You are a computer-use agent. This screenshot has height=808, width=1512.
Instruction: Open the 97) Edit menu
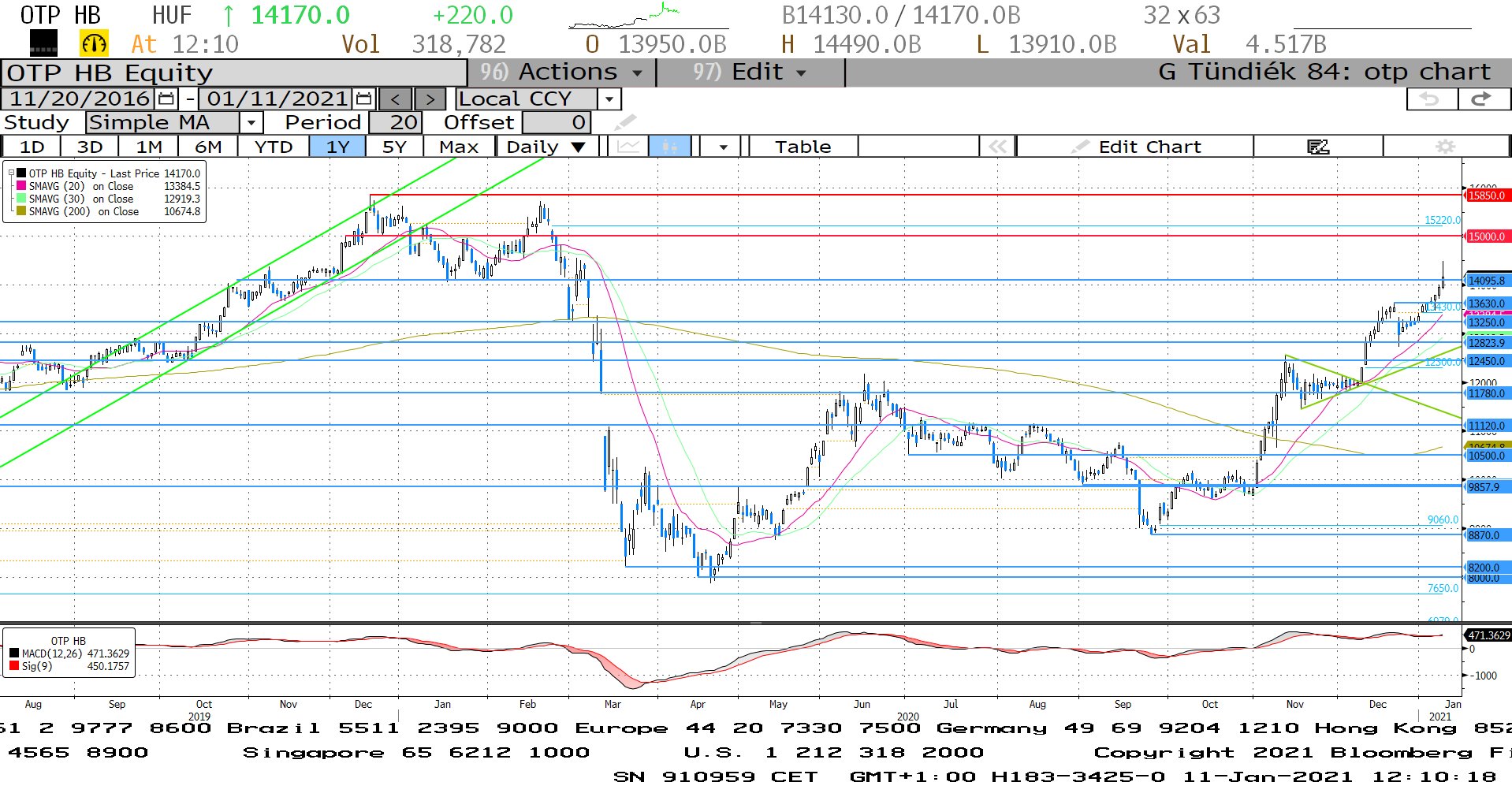coord(750,72)
